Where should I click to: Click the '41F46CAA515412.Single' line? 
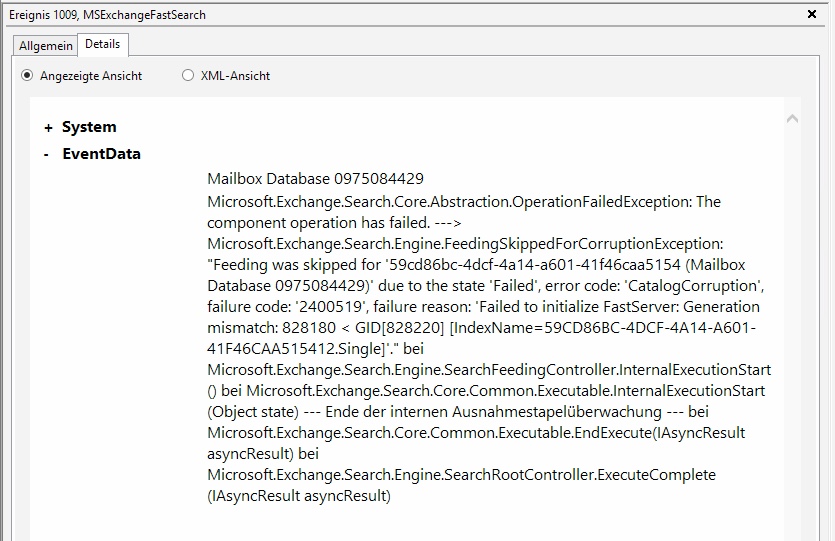point(315,349)
